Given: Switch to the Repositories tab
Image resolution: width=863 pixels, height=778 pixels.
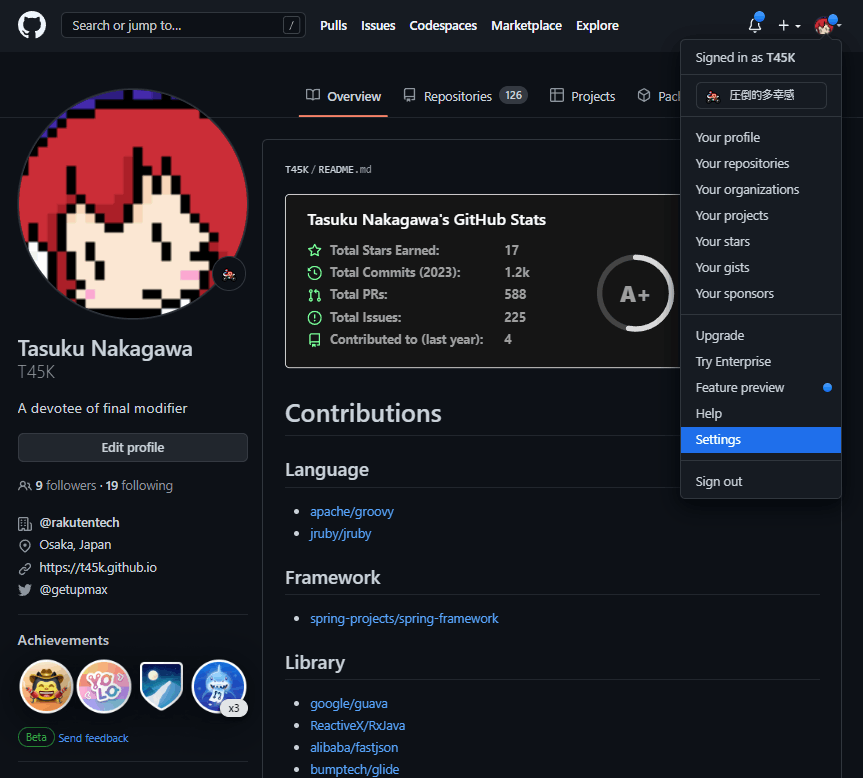Looking at the screenshot, I should click(x=466, y=96).
